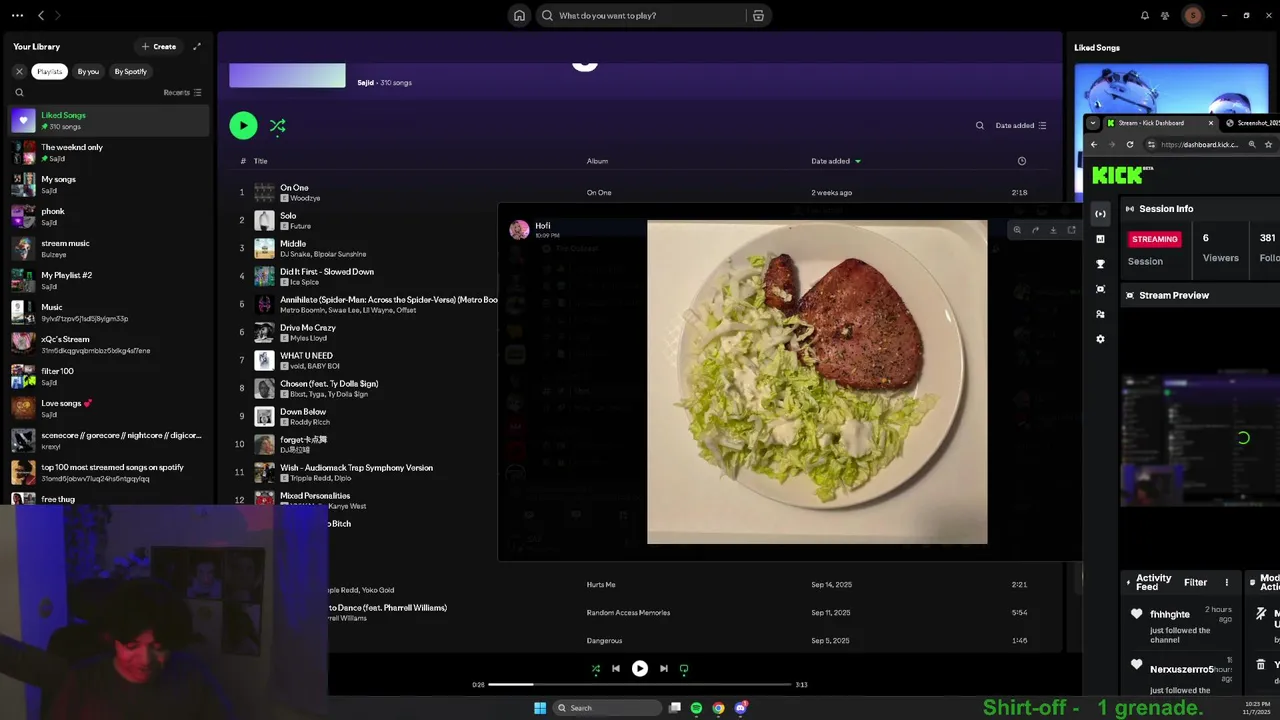
Task: Seek on the song progress bar
Action: point(640,684)
